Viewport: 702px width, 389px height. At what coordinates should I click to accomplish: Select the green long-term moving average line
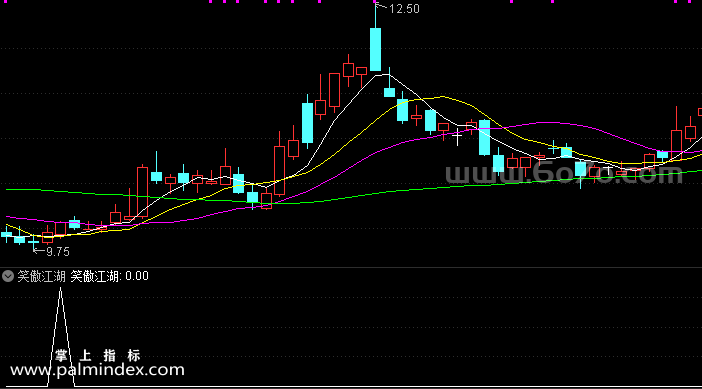pyautogui.click(x=403, y=191)
